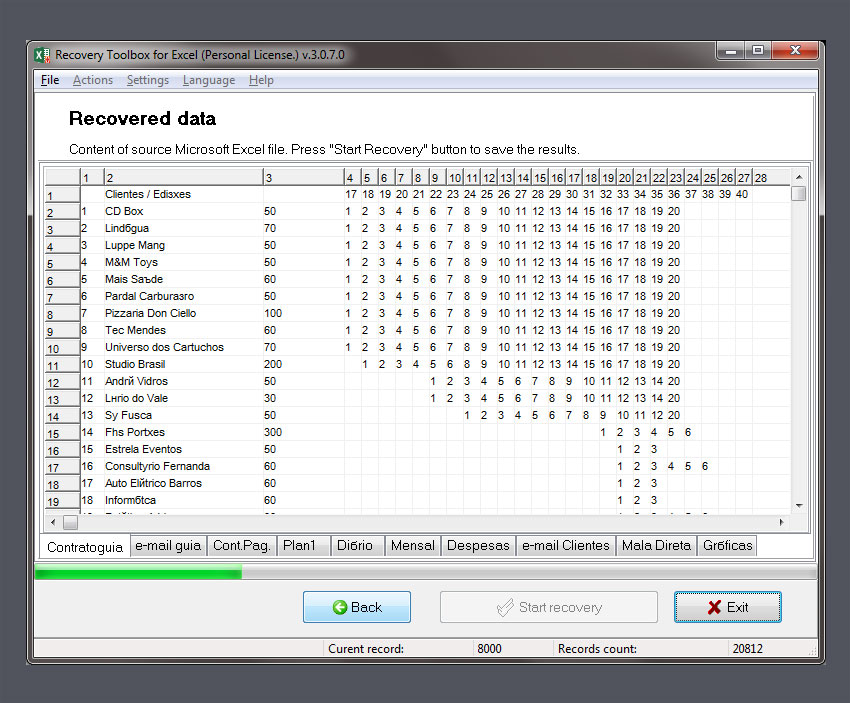Click the horizontal scrollbar right arrow
Screen dimensions: 850x703
[781, 523]
